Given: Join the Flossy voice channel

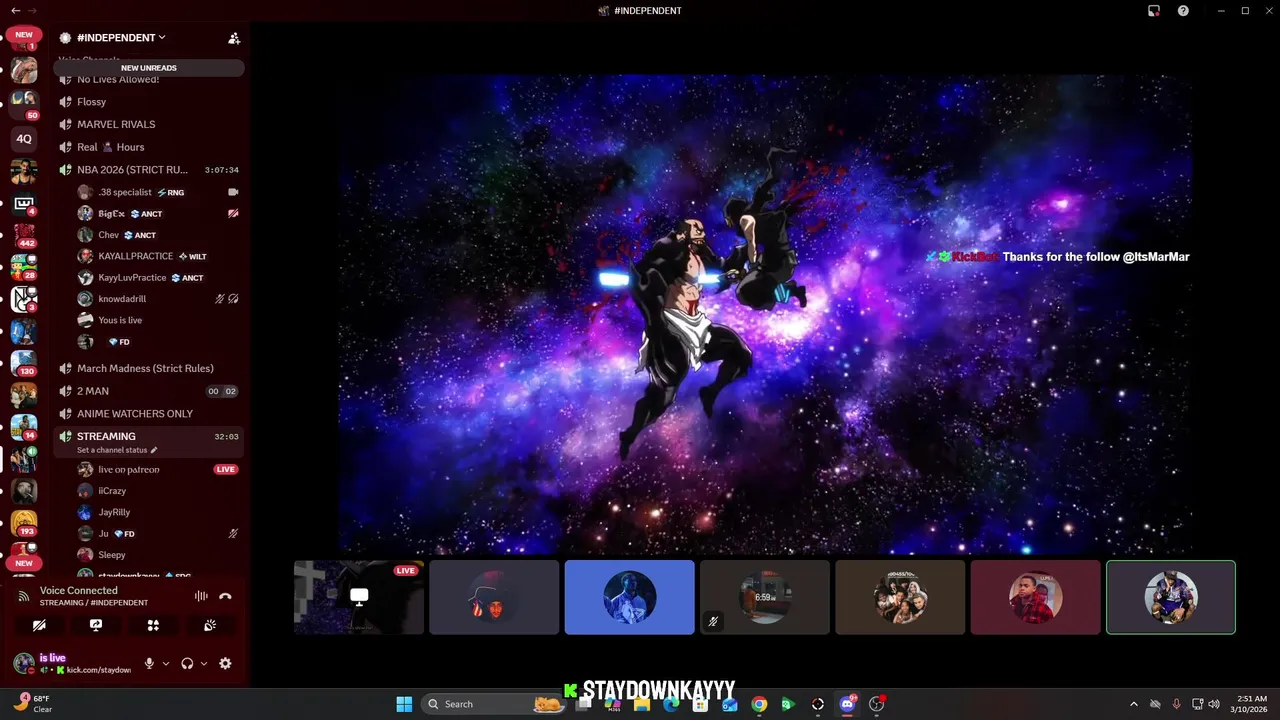Looking at the screenshot, I should click(x=149, y=102).
